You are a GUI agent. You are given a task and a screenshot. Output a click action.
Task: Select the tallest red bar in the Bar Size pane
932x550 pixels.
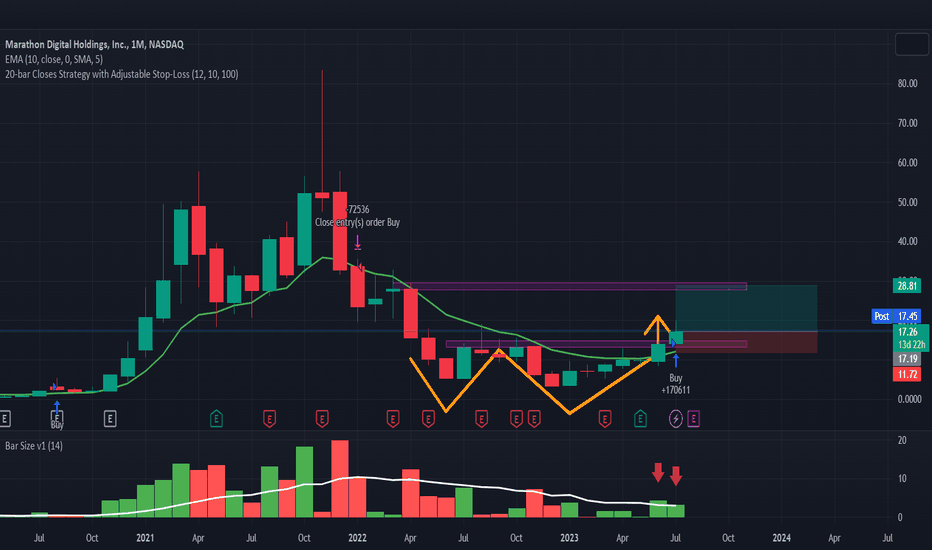pyautogui.click(x=340, y=479)
